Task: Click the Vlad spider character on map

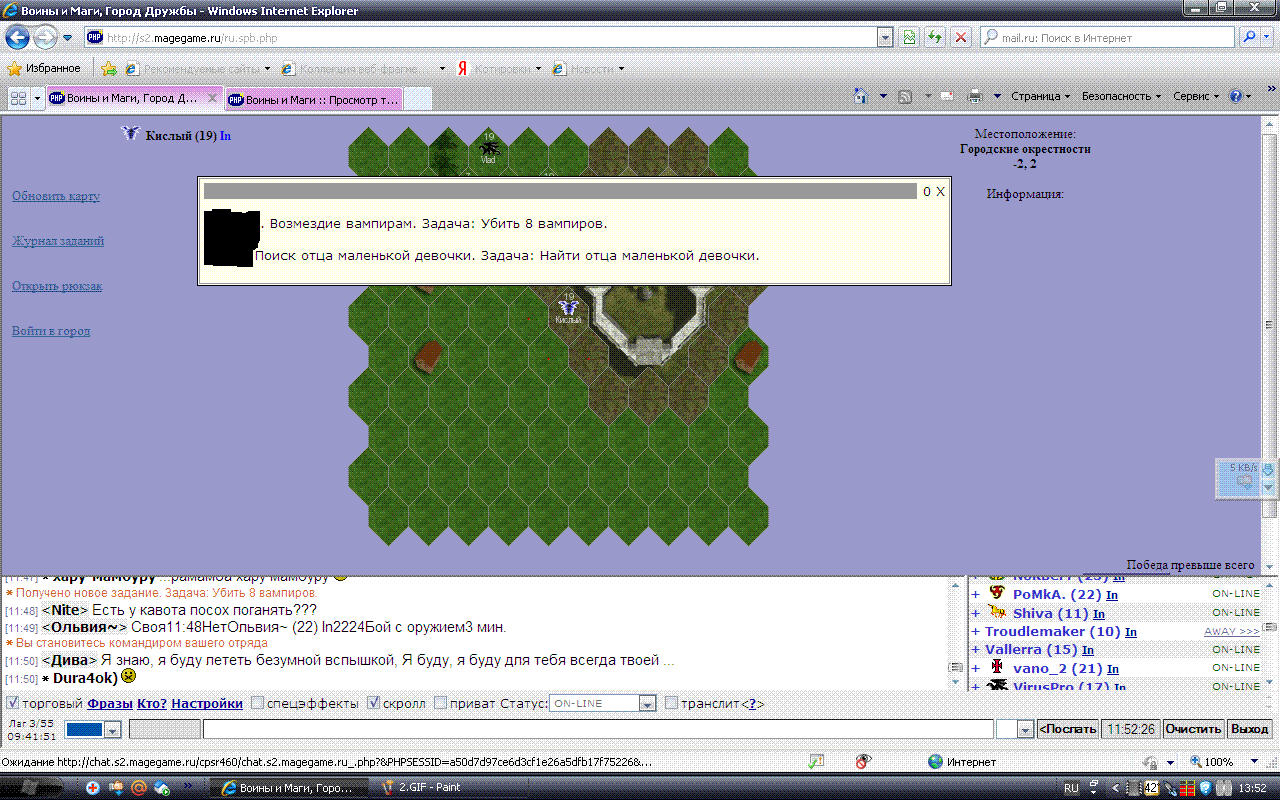Action: click(489, 148)
